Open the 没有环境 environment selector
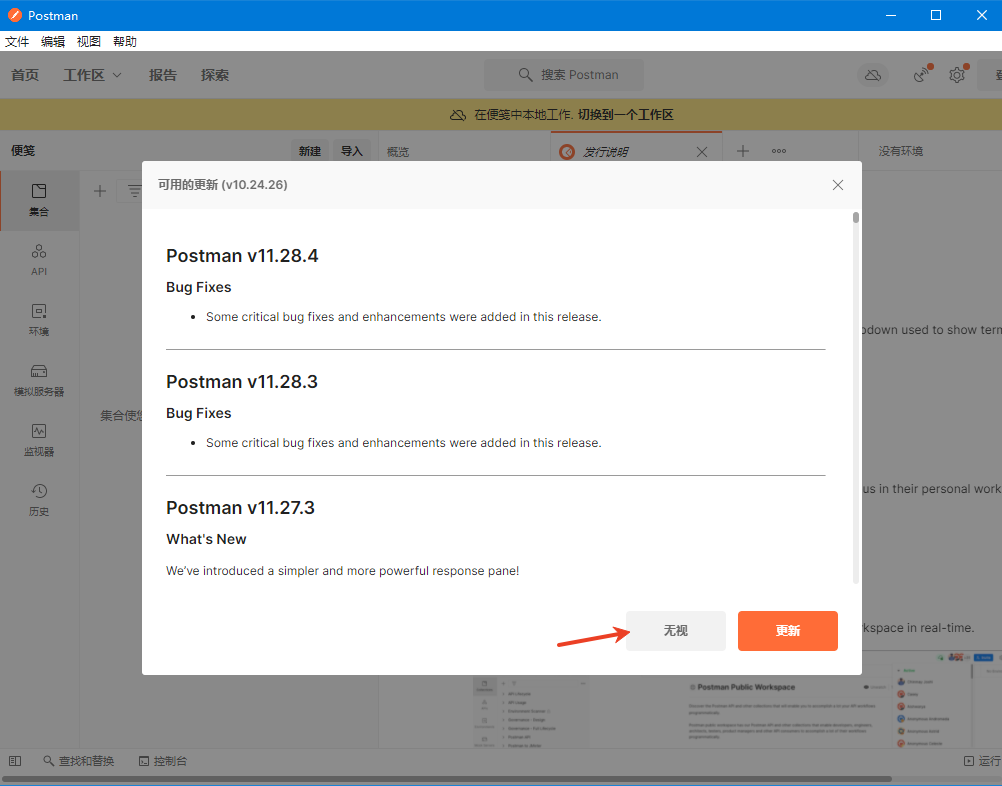This screenshot has width=1002, height=786. pyautogui.click(x=900, y=151)
